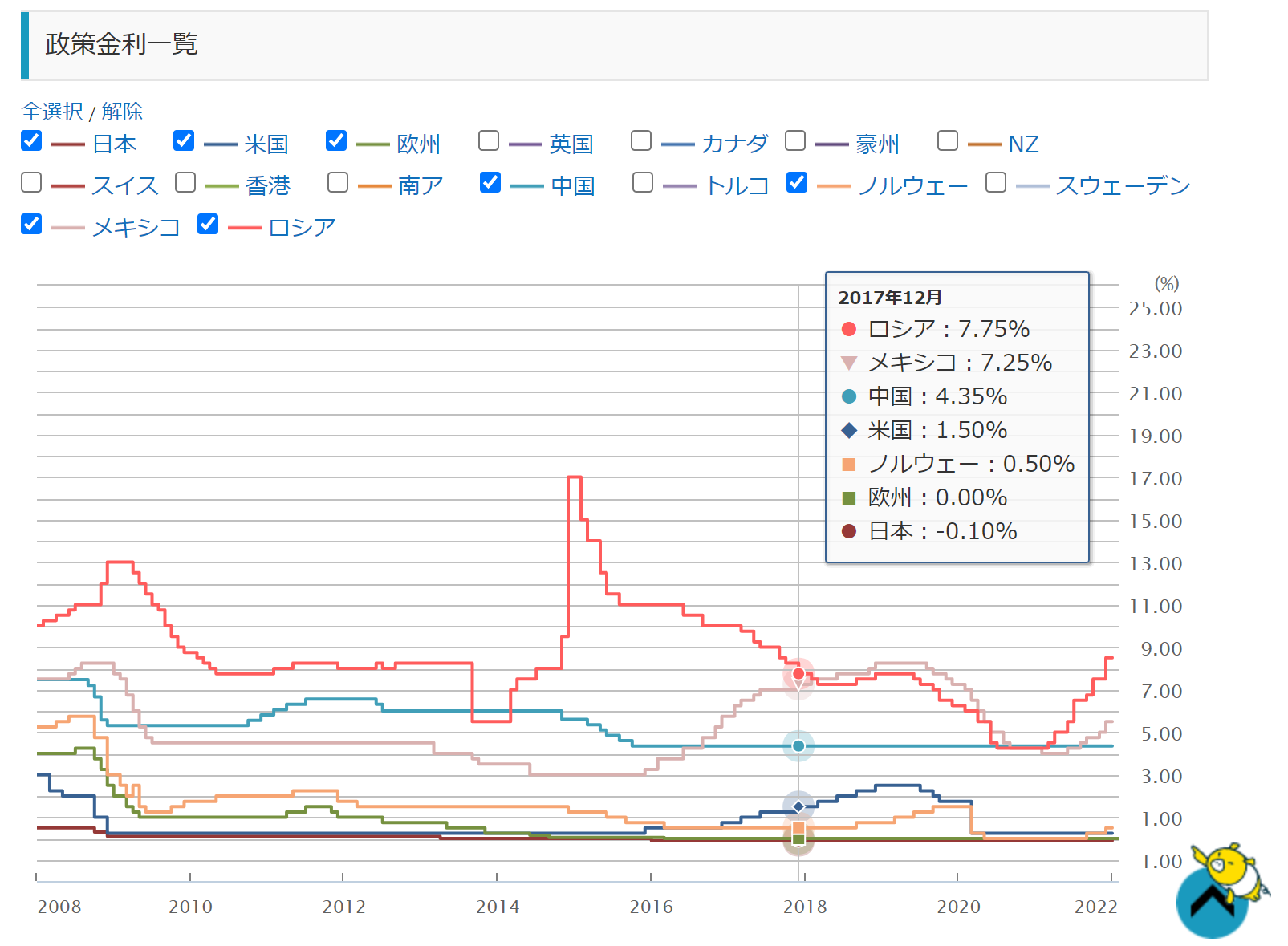Click the 米国 legend label

point(266,144)
